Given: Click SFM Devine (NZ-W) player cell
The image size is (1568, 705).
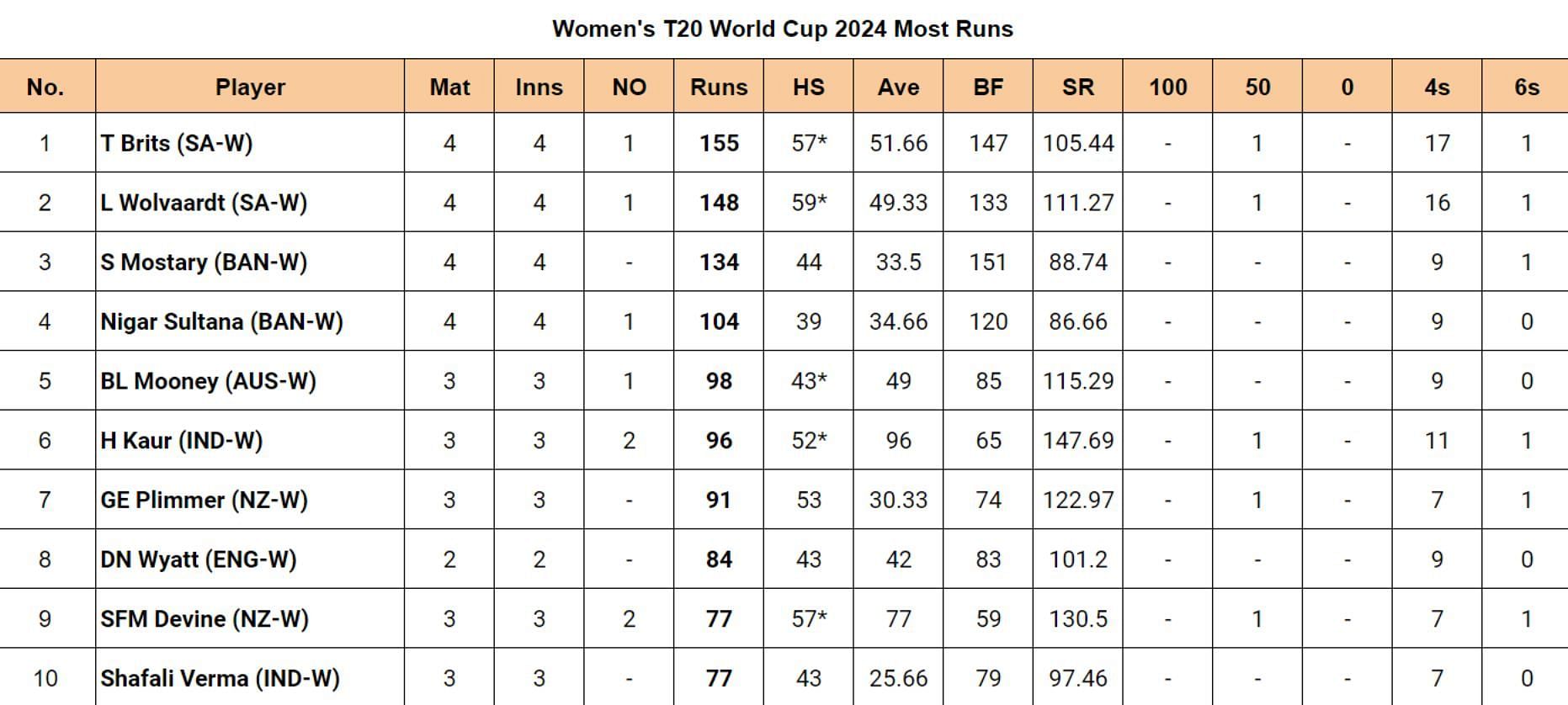Looking at the screenshot, I should (x=205, y=619).
